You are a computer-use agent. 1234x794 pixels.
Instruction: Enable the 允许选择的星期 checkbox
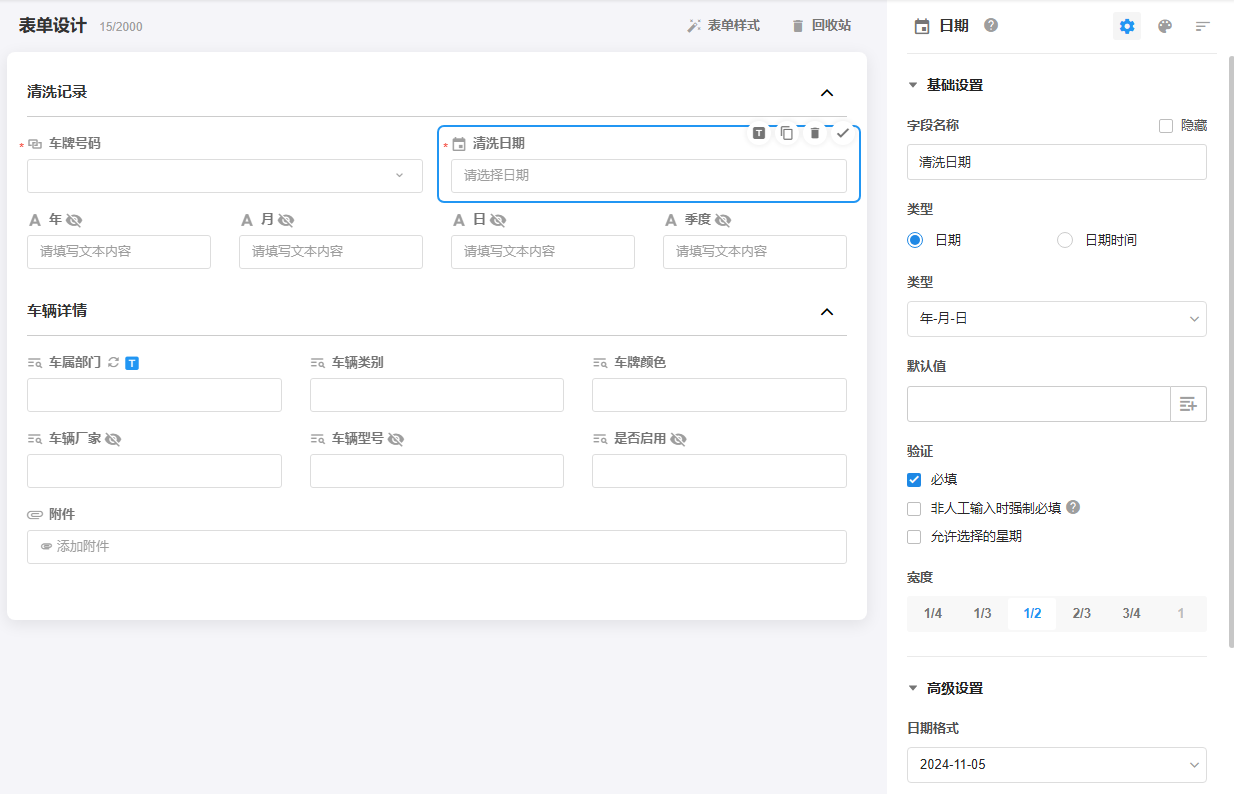[x=914, y=537]
